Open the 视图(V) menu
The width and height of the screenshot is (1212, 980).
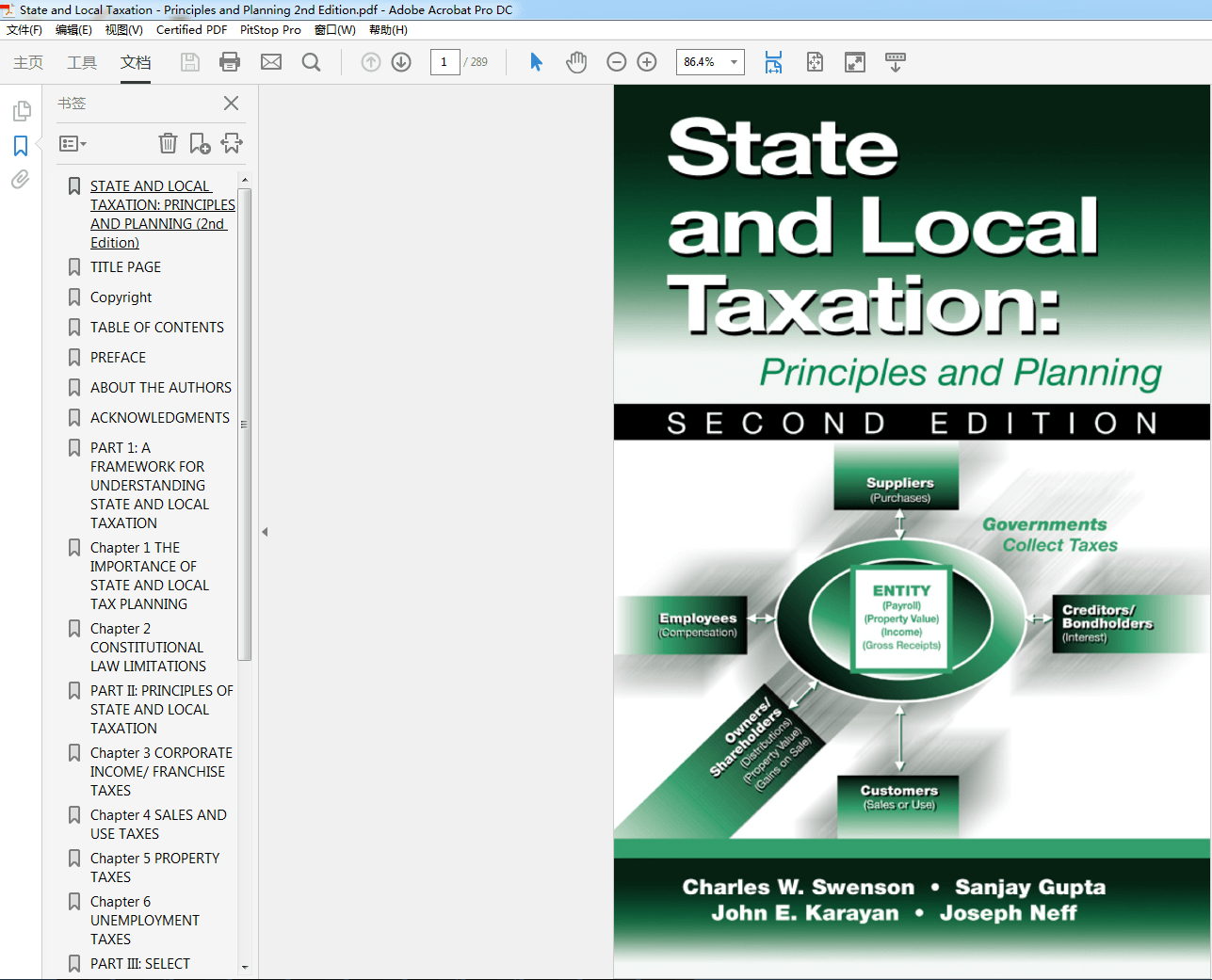tap(123, 30)
